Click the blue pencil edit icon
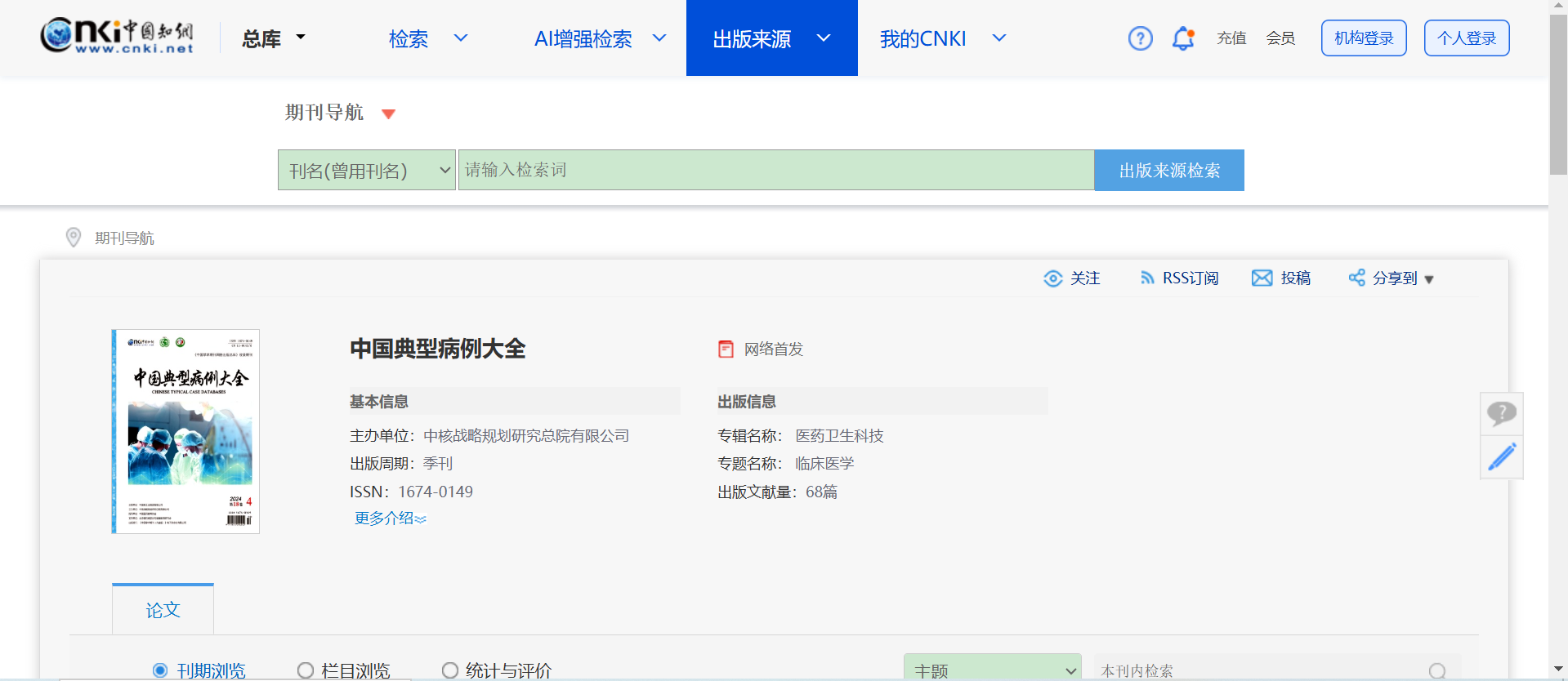The image size is (1568, 681). click(x=1502, y=456)
